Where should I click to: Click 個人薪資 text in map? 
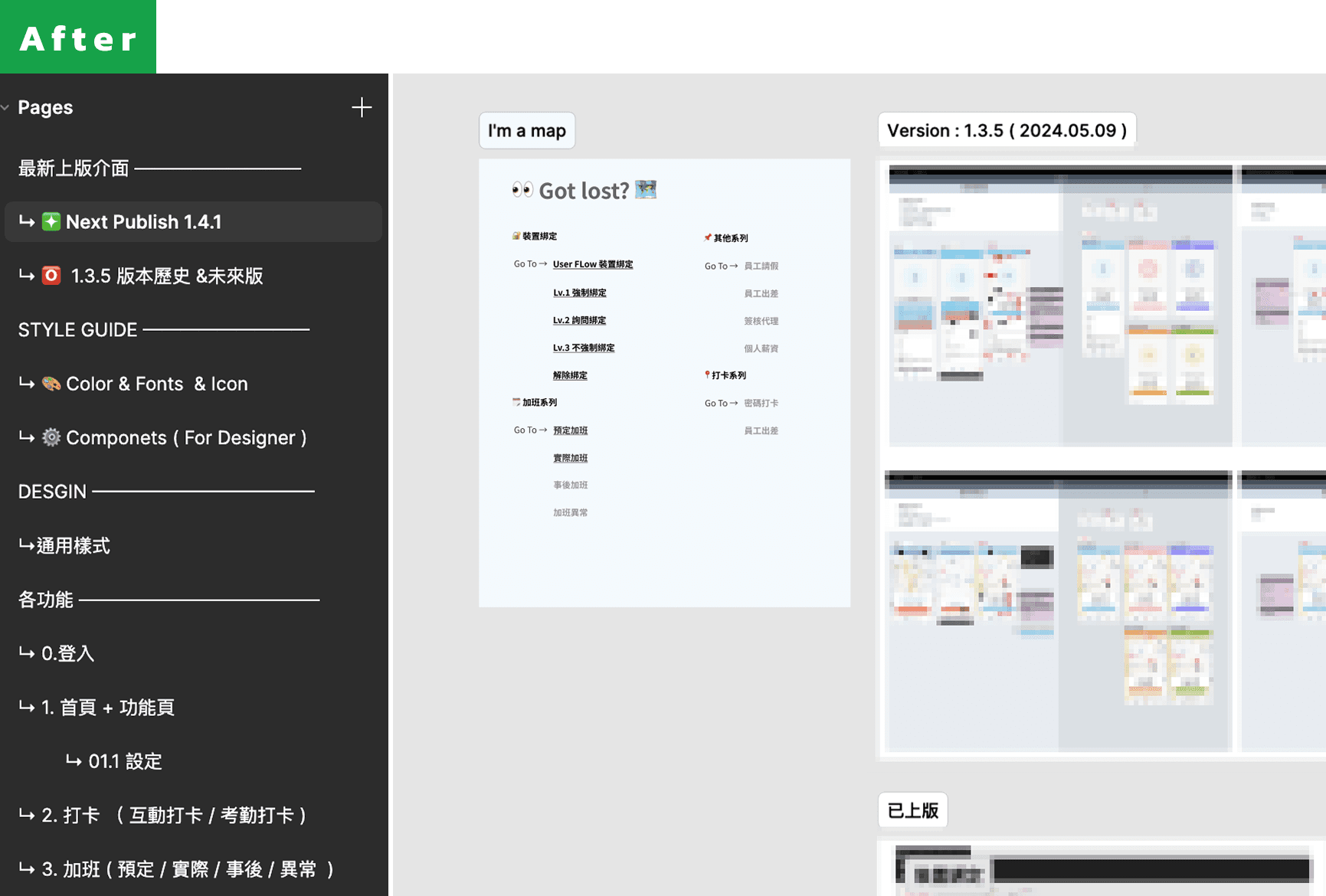[x=761, y=348]
